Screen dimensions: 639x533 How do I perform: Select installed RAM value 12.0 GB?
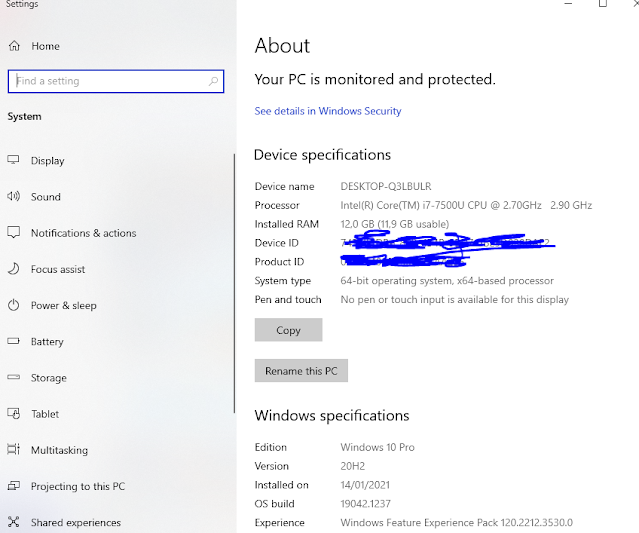[x=394, y=224]
